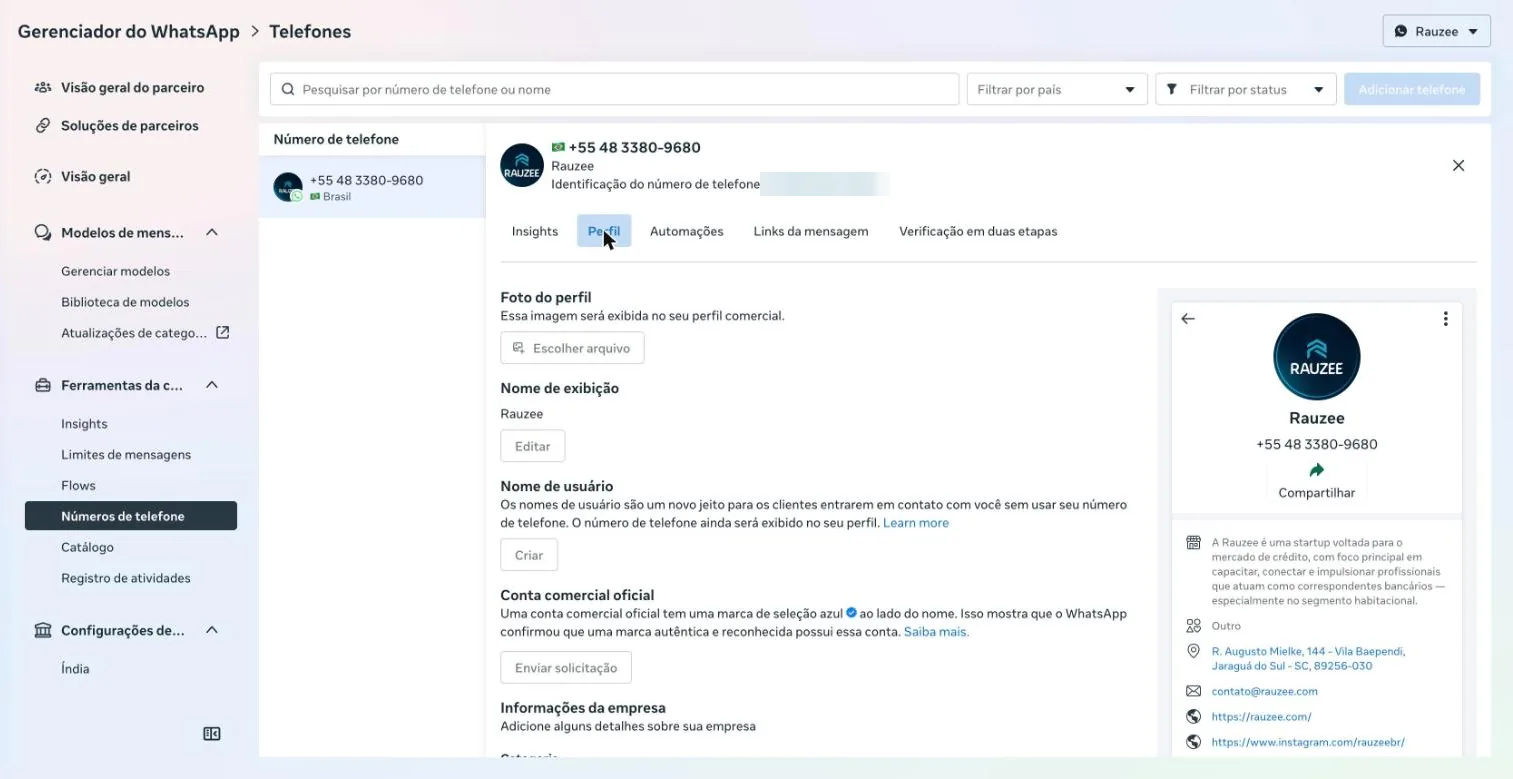Image resolution: width=1513 pixels, height=779 pixels.
Task: Open the three-dot menu in profile preview
Action: [1445, 319]
